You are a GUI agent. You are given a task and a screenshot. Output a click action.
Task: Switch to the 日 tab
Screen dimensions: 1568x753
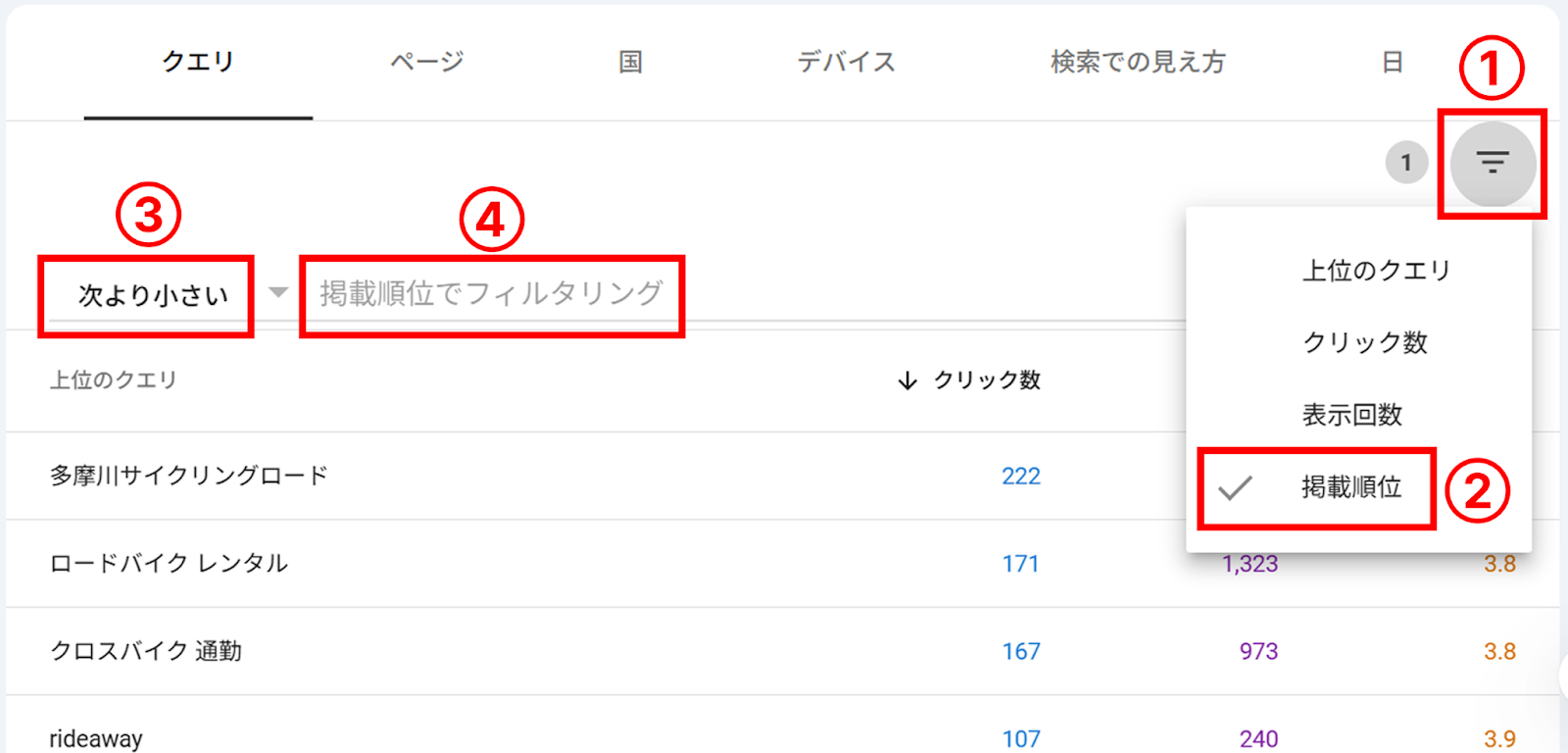click(1392, 62)
